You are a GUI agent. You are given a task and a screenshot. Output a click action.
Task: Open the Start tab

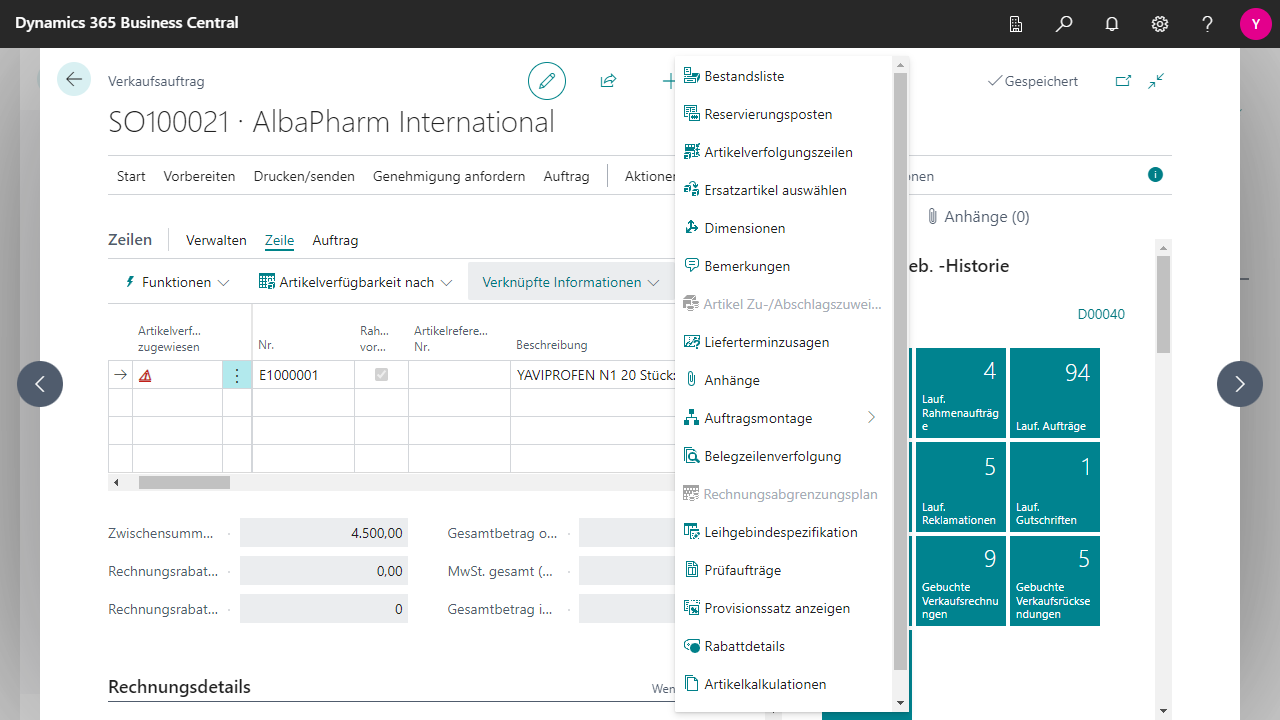point(131,176)
